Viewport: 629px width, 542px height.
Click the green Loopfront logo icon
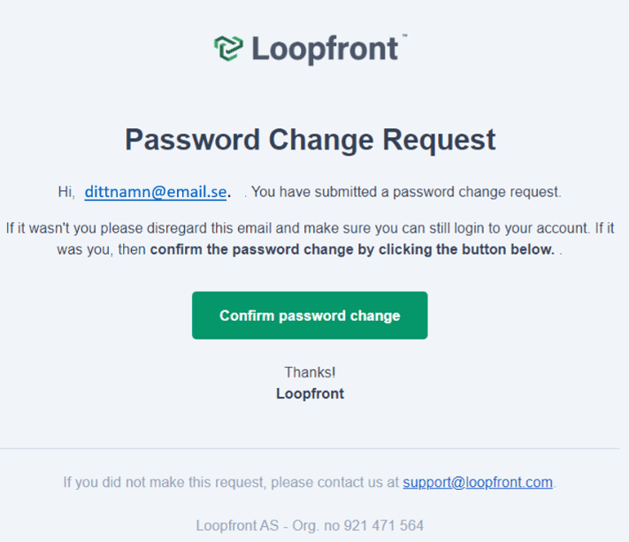click(x=228, y=48)
